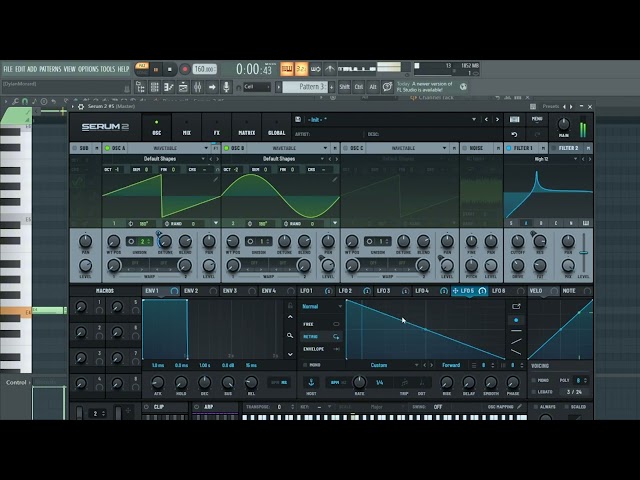Viewport: 640px width, 480px height.
Task: Open Serum preset browser icon
Action: tap(514, 119)
